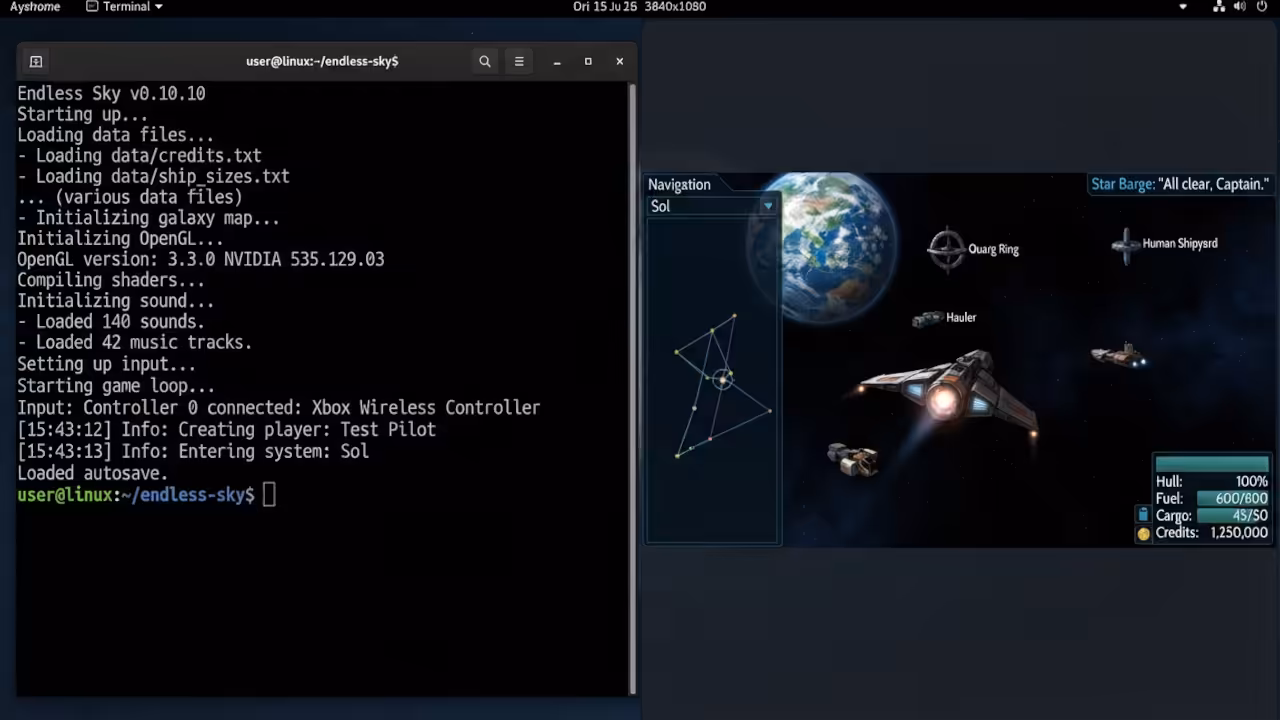Click the Terminal title user@linux:~/endless-sky$

322,61
